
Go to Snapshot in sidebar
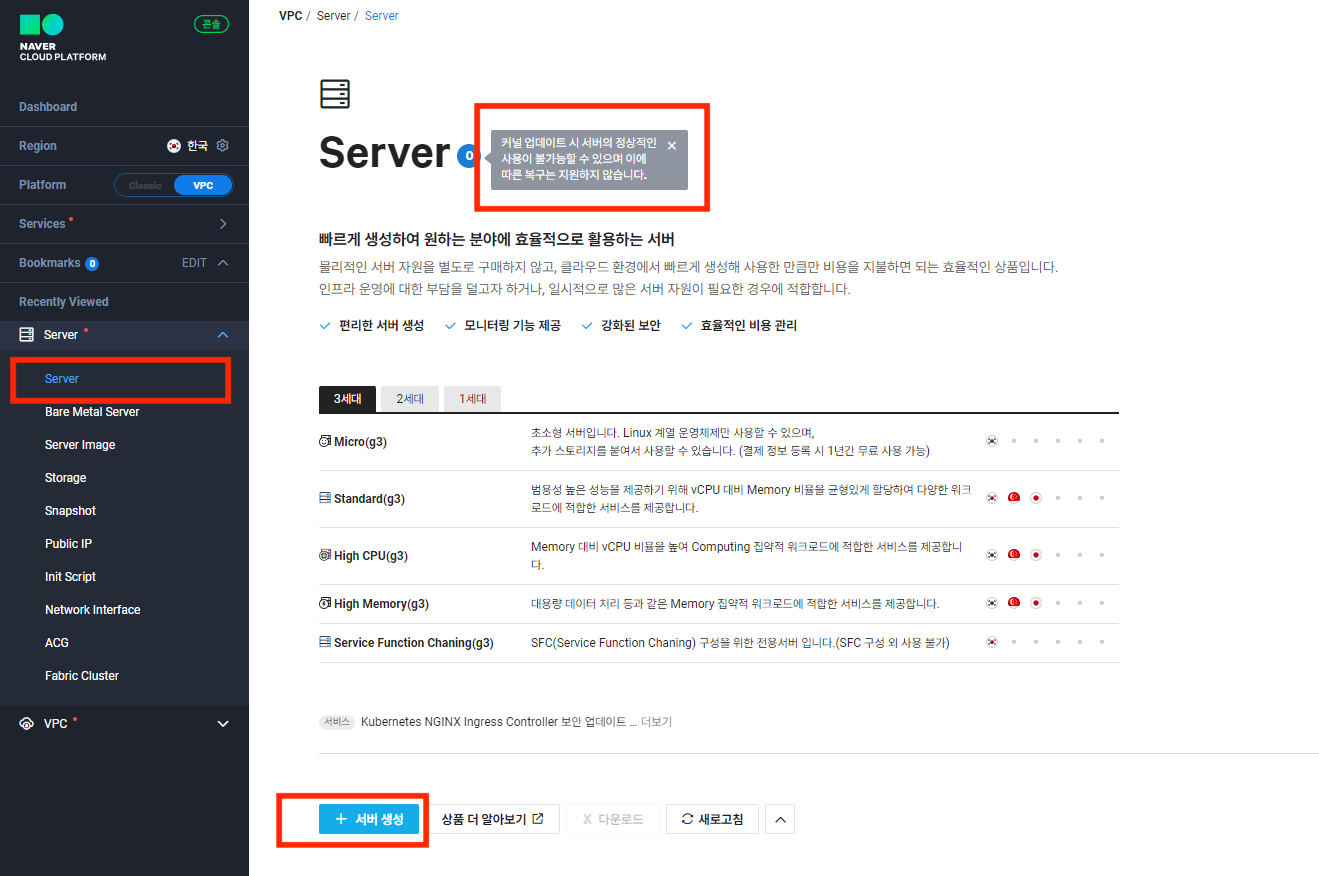(70, 511)
